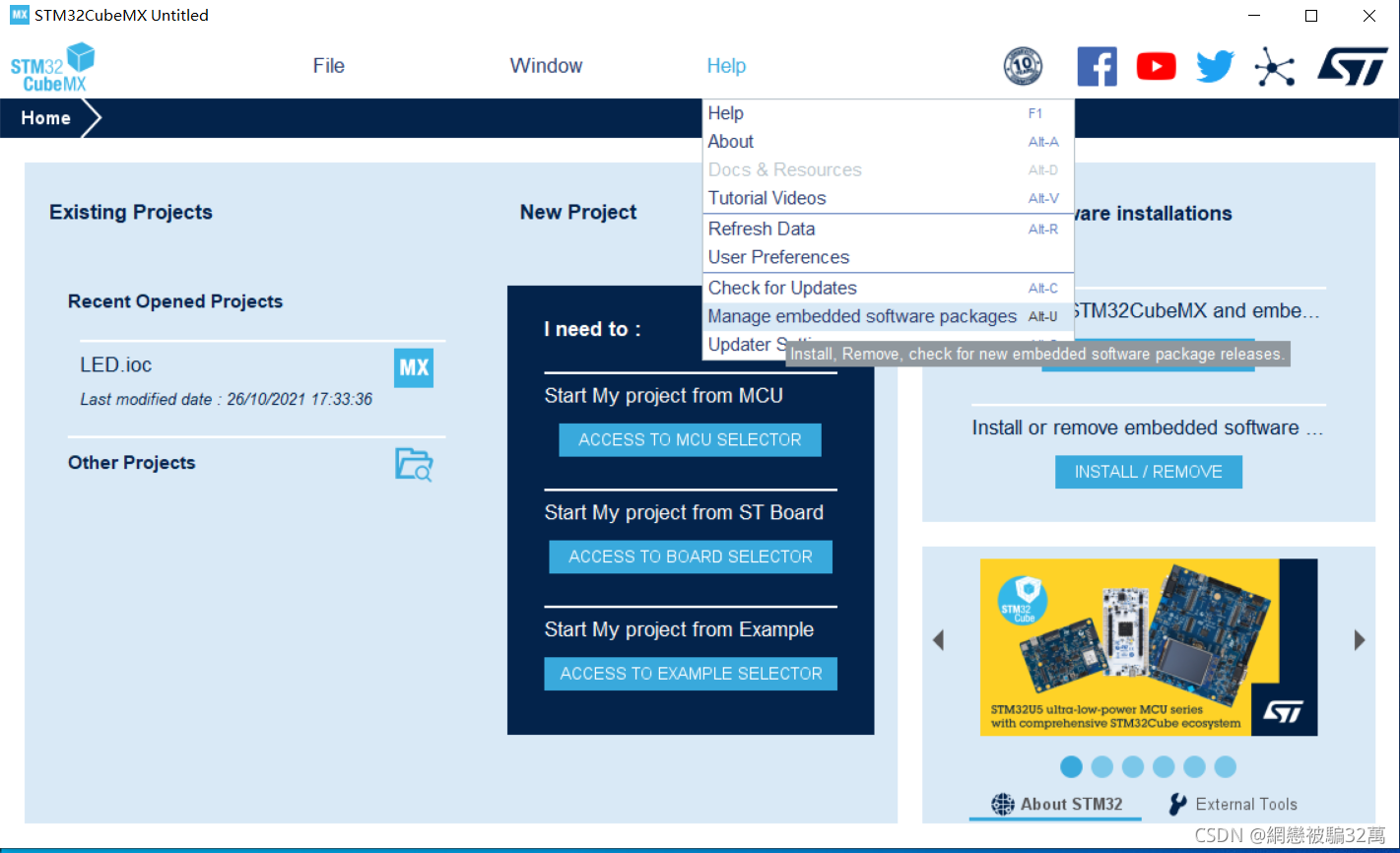Click the Other Projects label

[x=132, y=463]
